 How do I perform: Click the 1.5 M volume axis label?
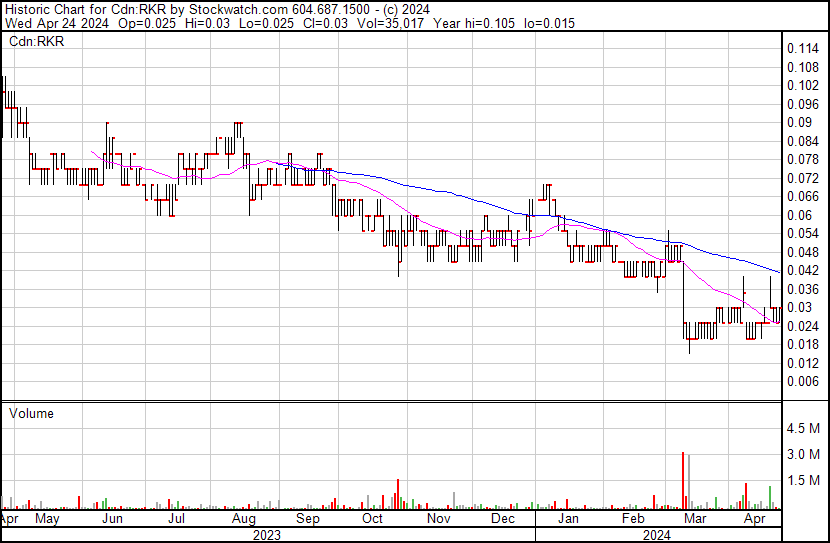tap(802, 481)
